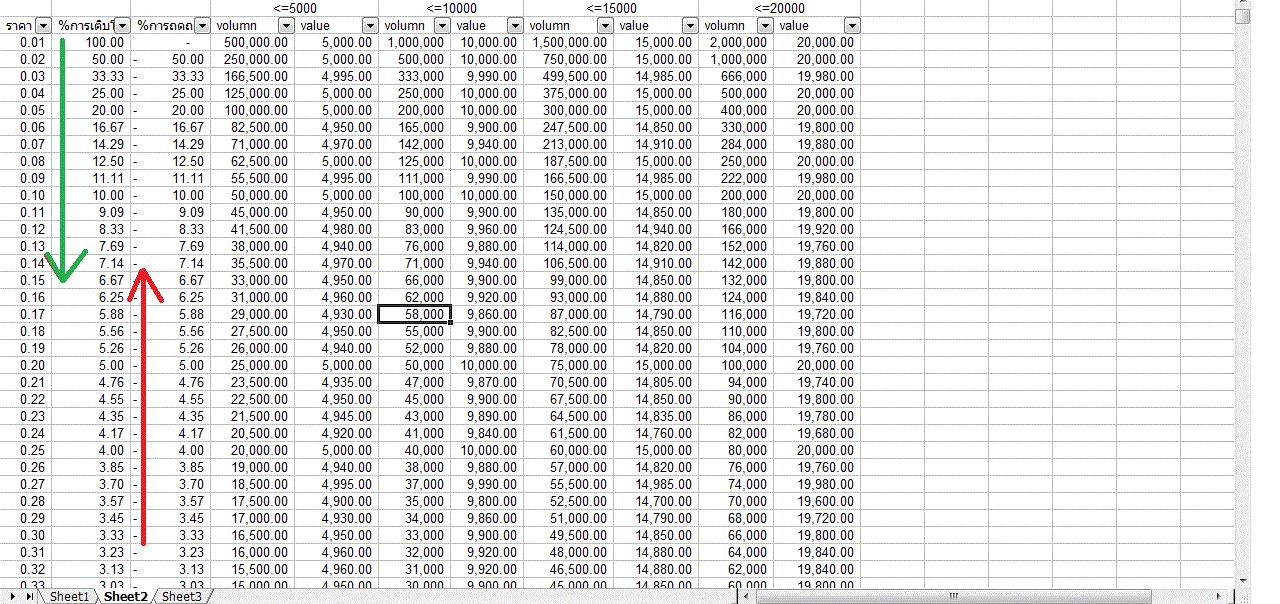This screenshot has width=1280, height=604.
Task: Open value filter dropdown under <=10000
Action: coord(514,25)
